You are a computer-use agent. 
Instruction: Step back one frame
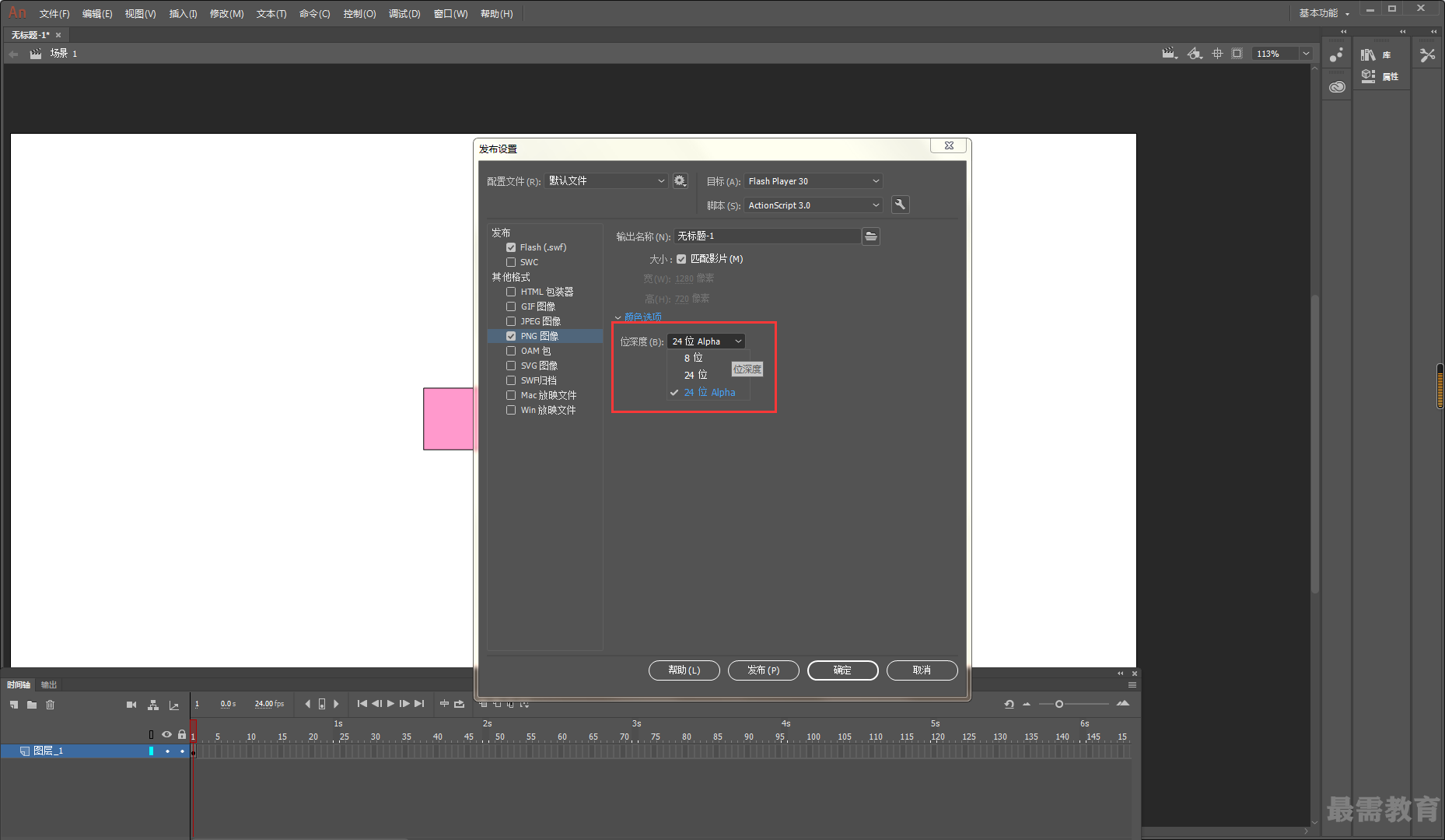pos(376,703)
